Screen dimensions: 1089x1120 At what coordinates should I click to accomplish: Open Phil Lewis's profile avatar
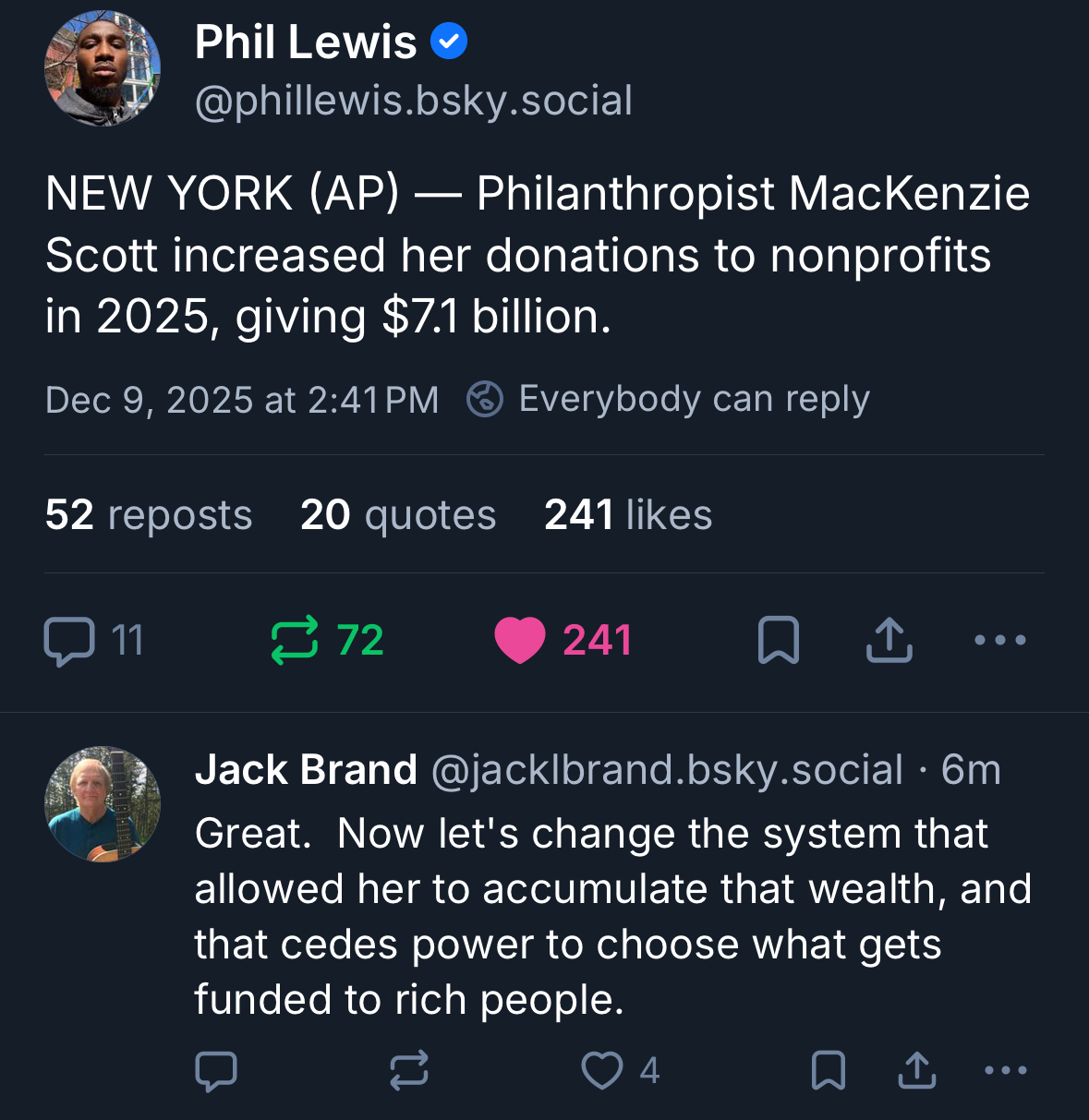pyautogui.click(x=103, y=68)
